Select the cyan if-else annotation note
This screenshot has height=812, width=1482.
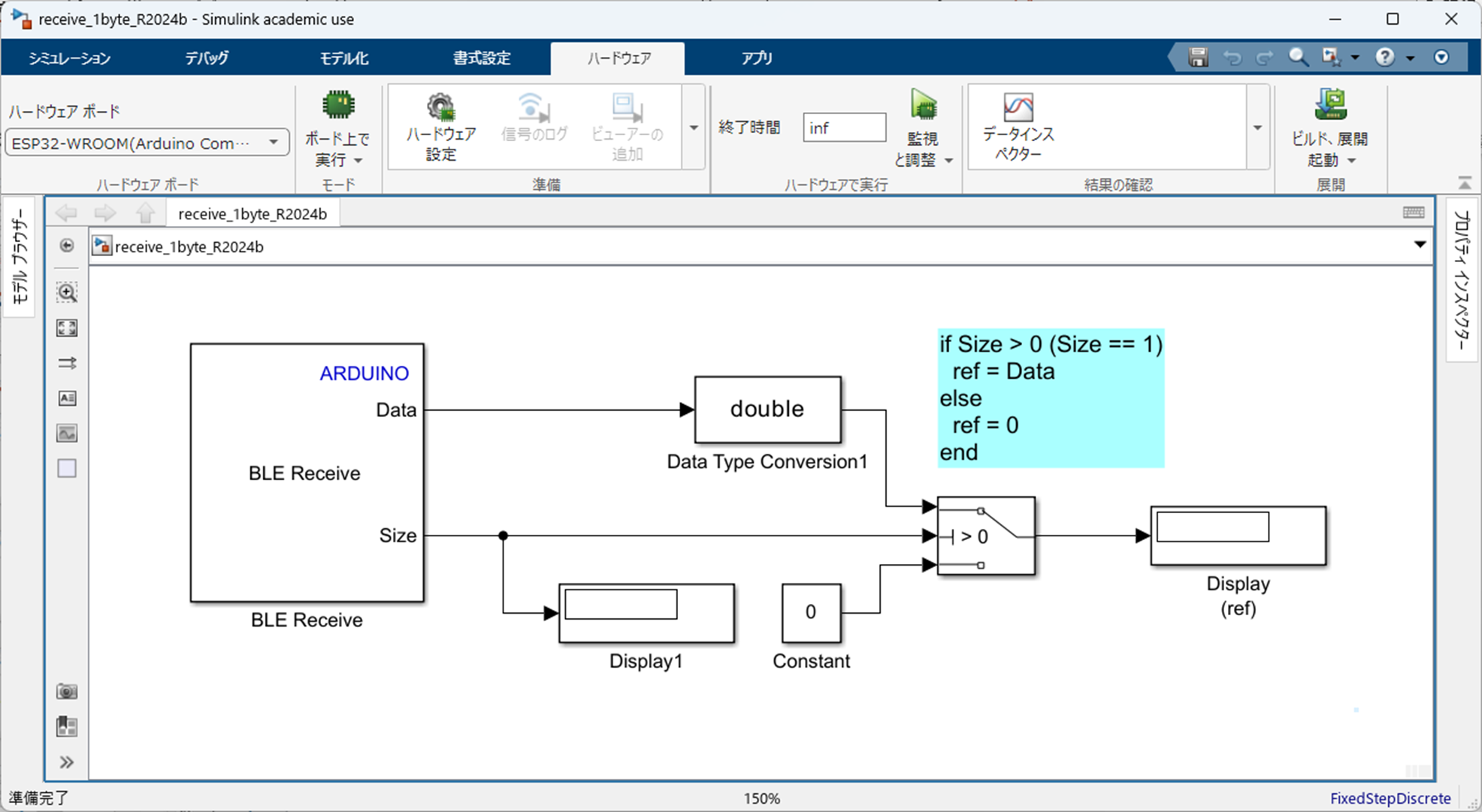(1050, 398)
